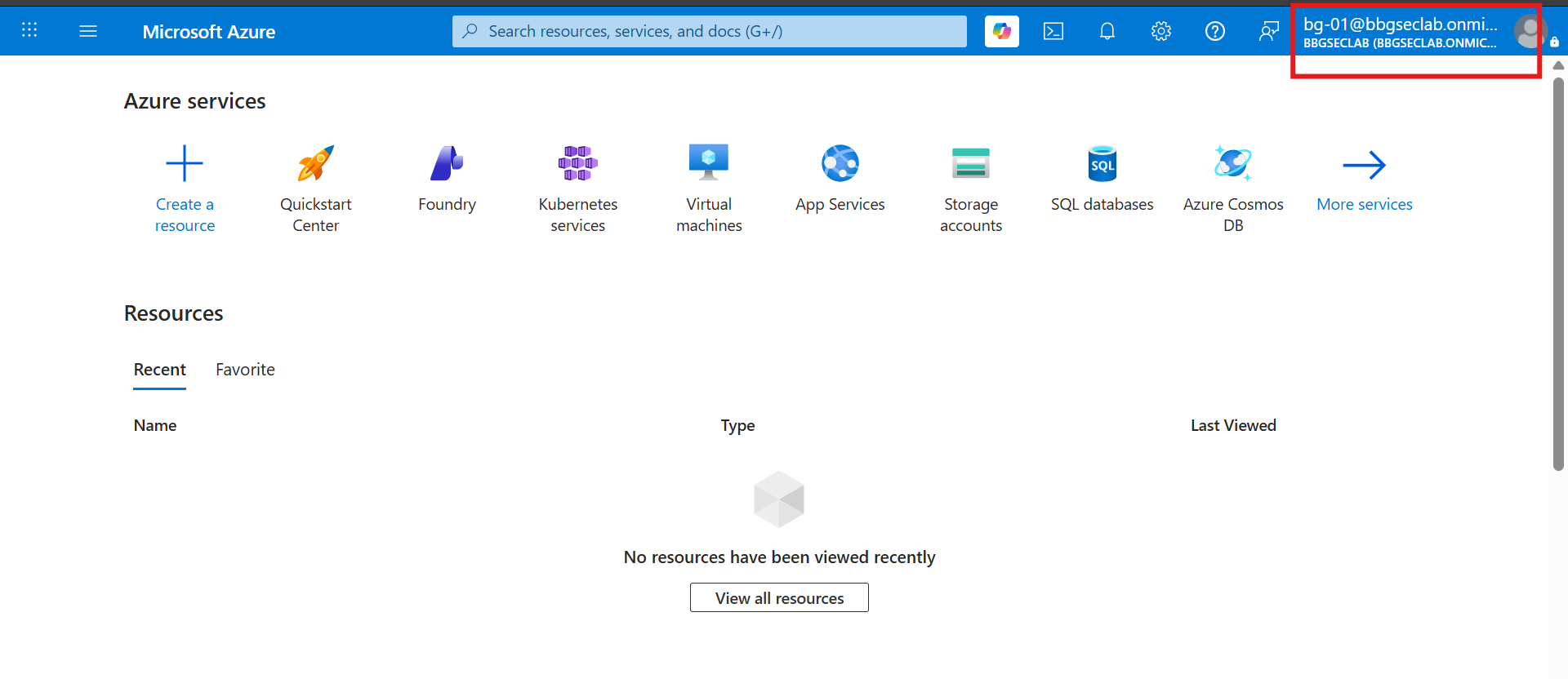
Task: Click the View all resources button
Action: coord(779,597)
